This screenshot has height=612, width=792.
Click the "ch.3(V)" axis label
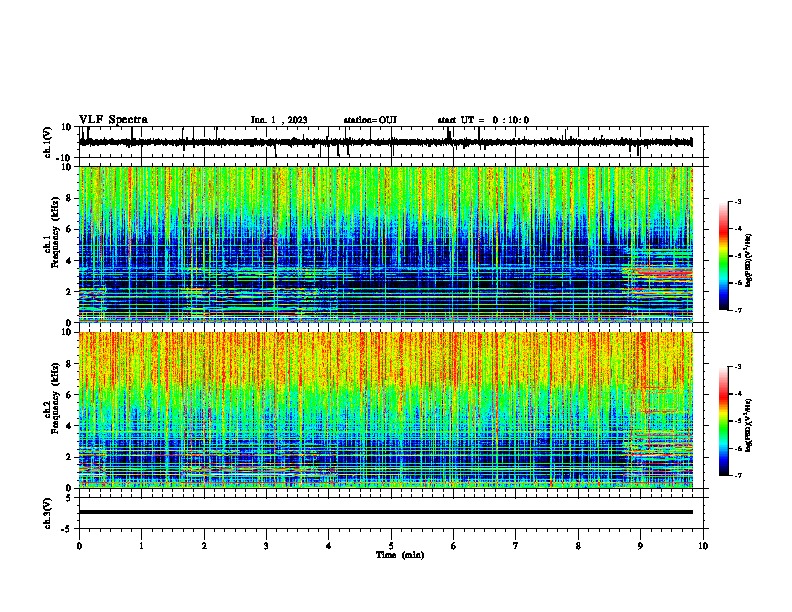pos(48,514)
